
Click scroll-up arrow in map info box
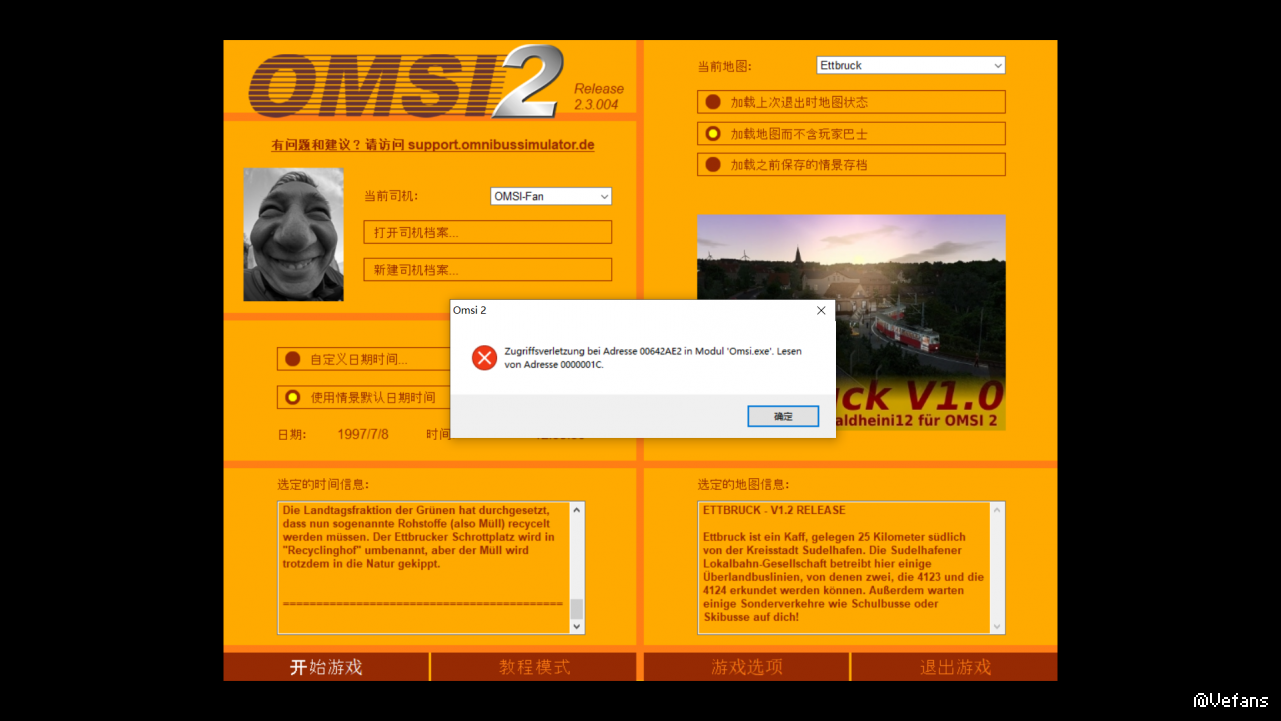[x=996, y=510]
